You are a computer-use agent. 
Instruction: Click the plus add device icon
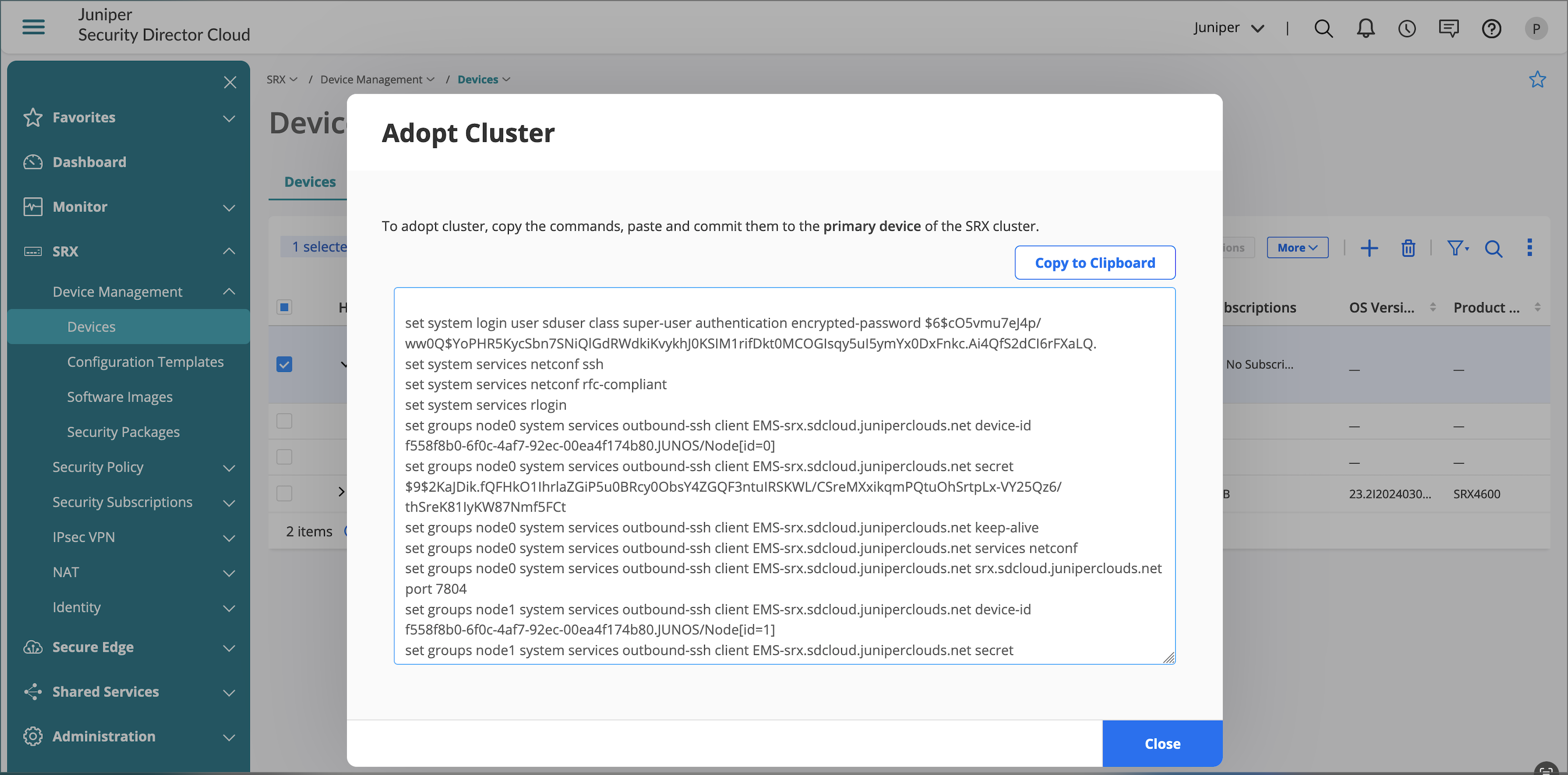[x=1369, y=248]
